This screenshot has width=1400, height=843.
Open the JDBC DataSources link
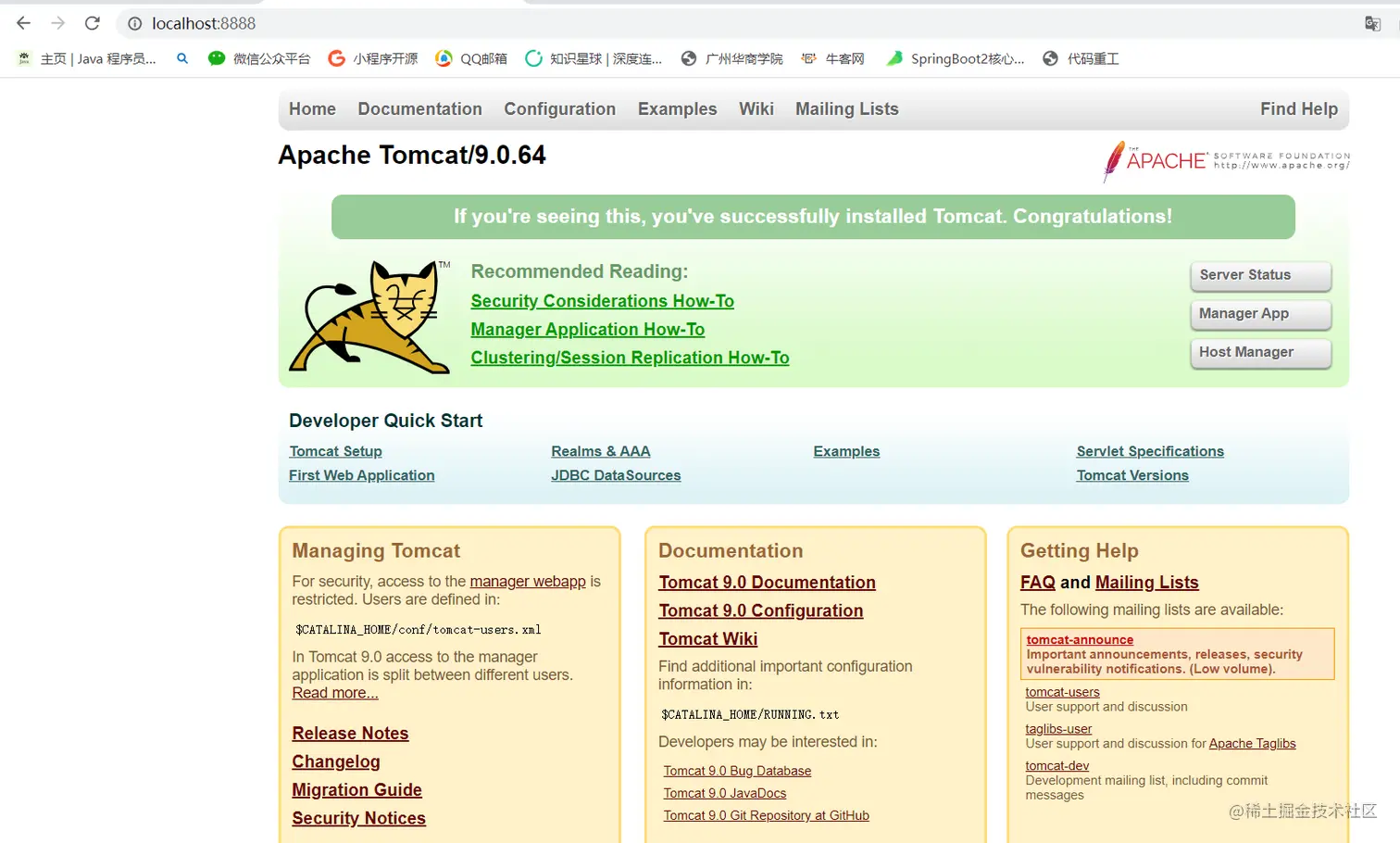point(616,475)
